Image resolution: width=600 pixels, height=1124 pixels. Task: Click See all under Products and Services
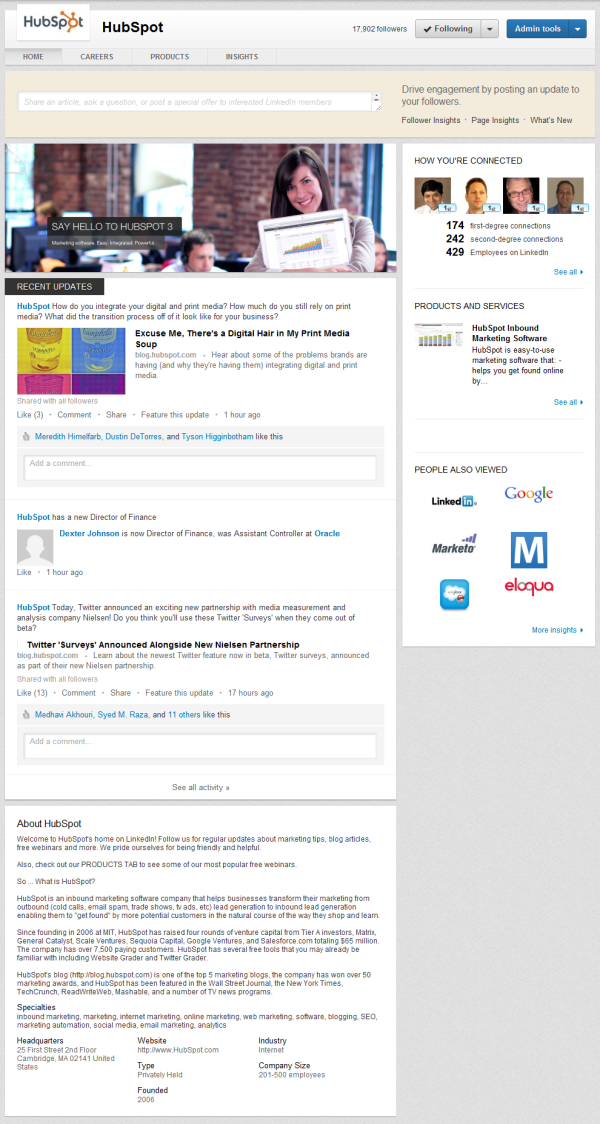point(568,402)
